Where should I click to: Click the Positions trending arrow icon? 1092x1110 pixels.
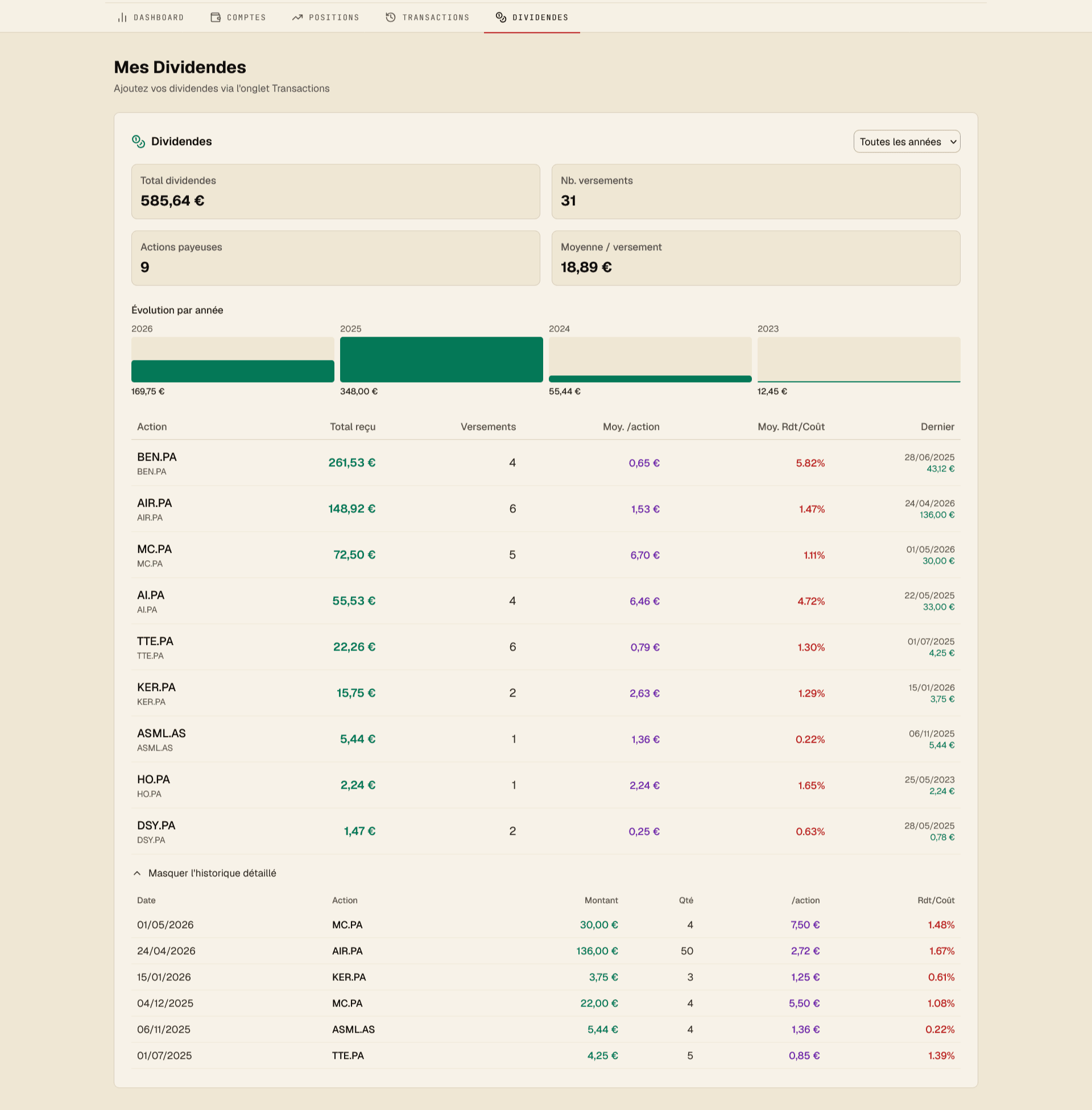click(x=297, y=18)
